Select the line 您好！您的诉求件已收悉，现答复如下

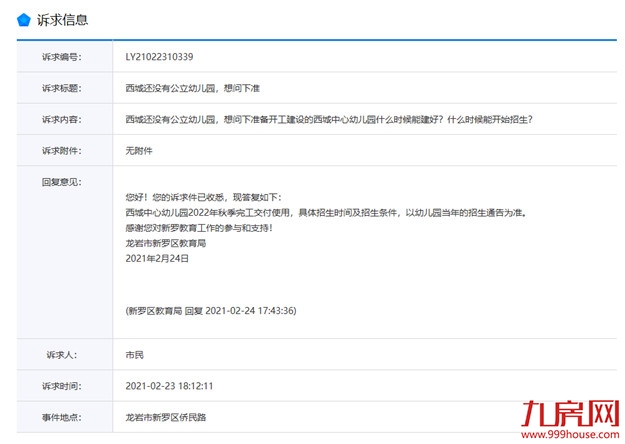[x=204, y=197]
